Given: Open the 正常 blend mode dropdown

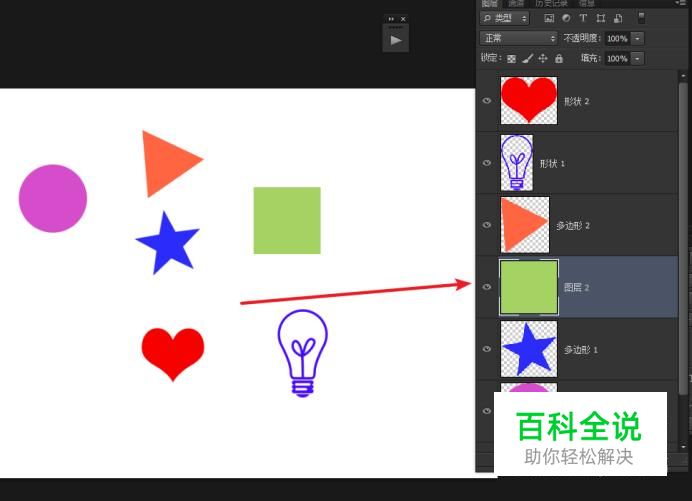Looking at the screenshot, I should pos(519,38).
